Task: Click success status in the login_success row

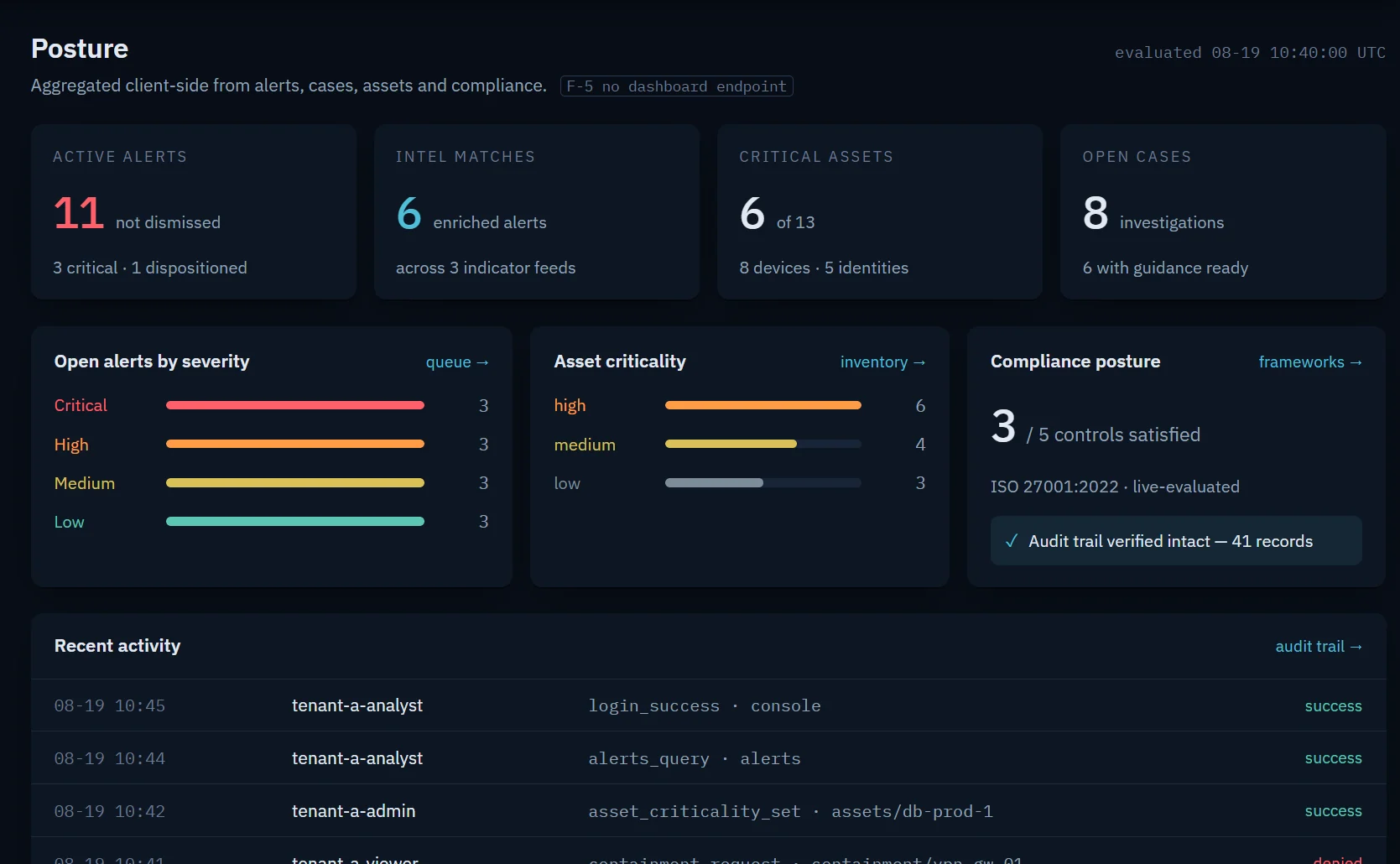Action: (x=1333, y=706)
